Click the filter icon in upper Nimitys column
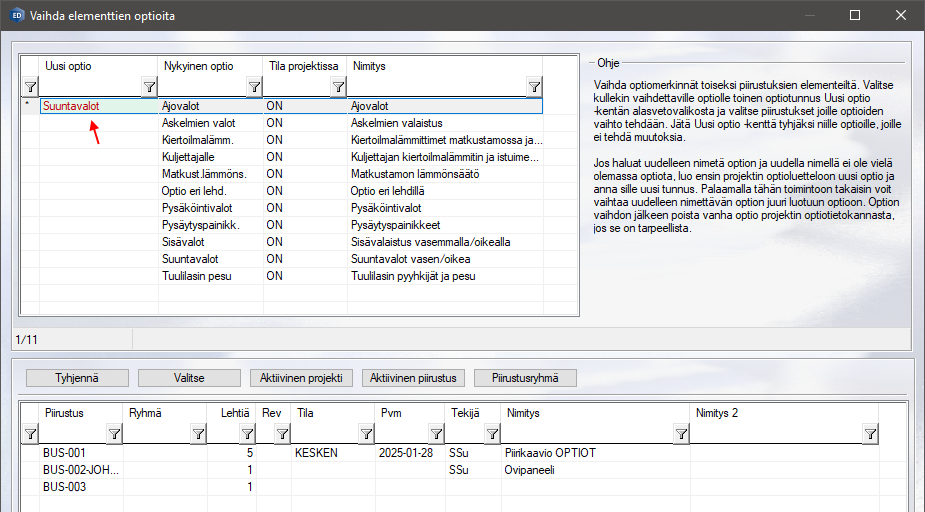The image size is (925, 512). point(534,87)
